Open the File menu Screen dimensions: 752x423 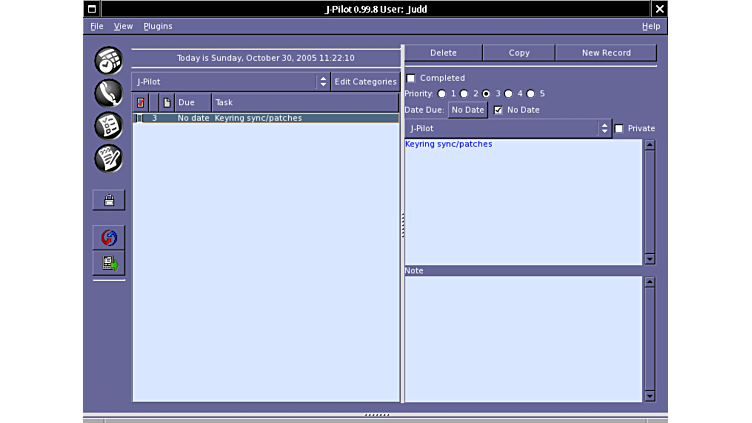click(96, 26)
